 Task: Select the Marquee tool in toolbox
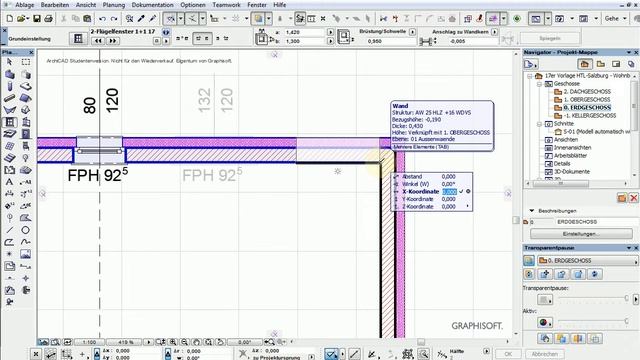click(26, 62)
